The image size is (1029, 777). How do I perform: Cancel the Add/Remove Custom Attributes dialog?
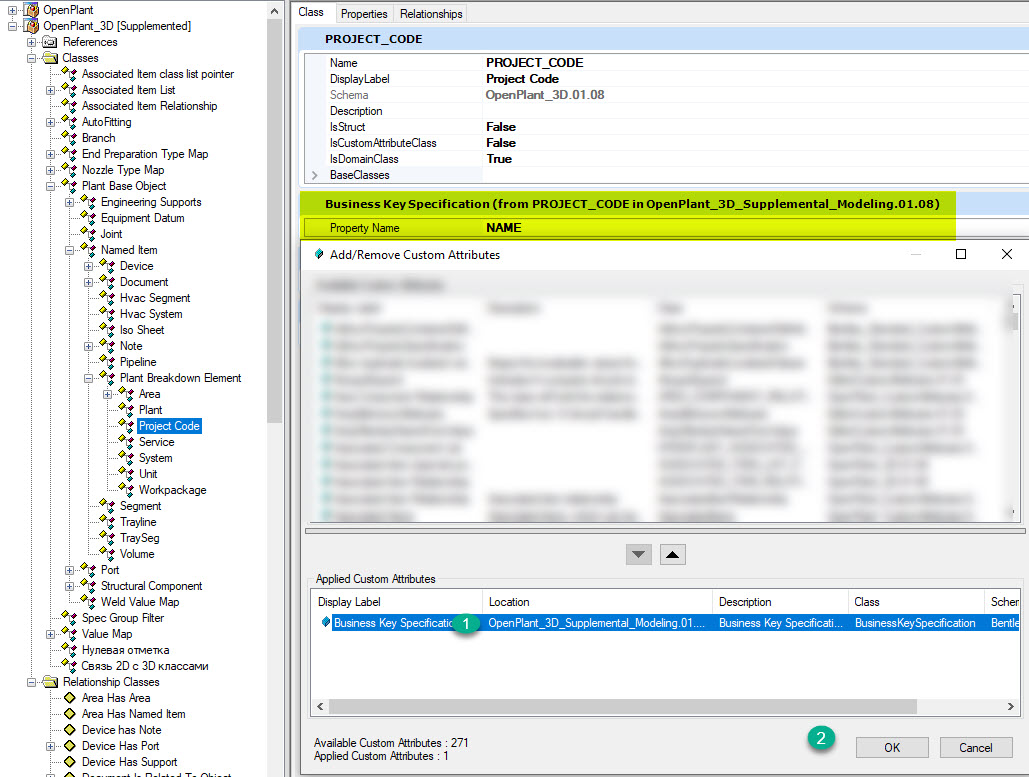(976, 747)
